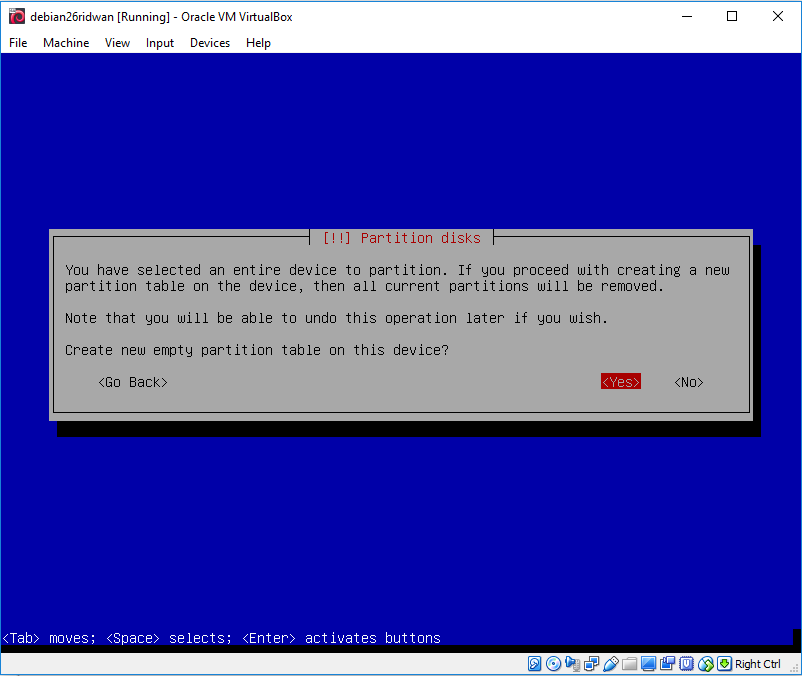The image size is (802, 676).
Task: Click the mouse integration status icon
Action: point(706,664)
